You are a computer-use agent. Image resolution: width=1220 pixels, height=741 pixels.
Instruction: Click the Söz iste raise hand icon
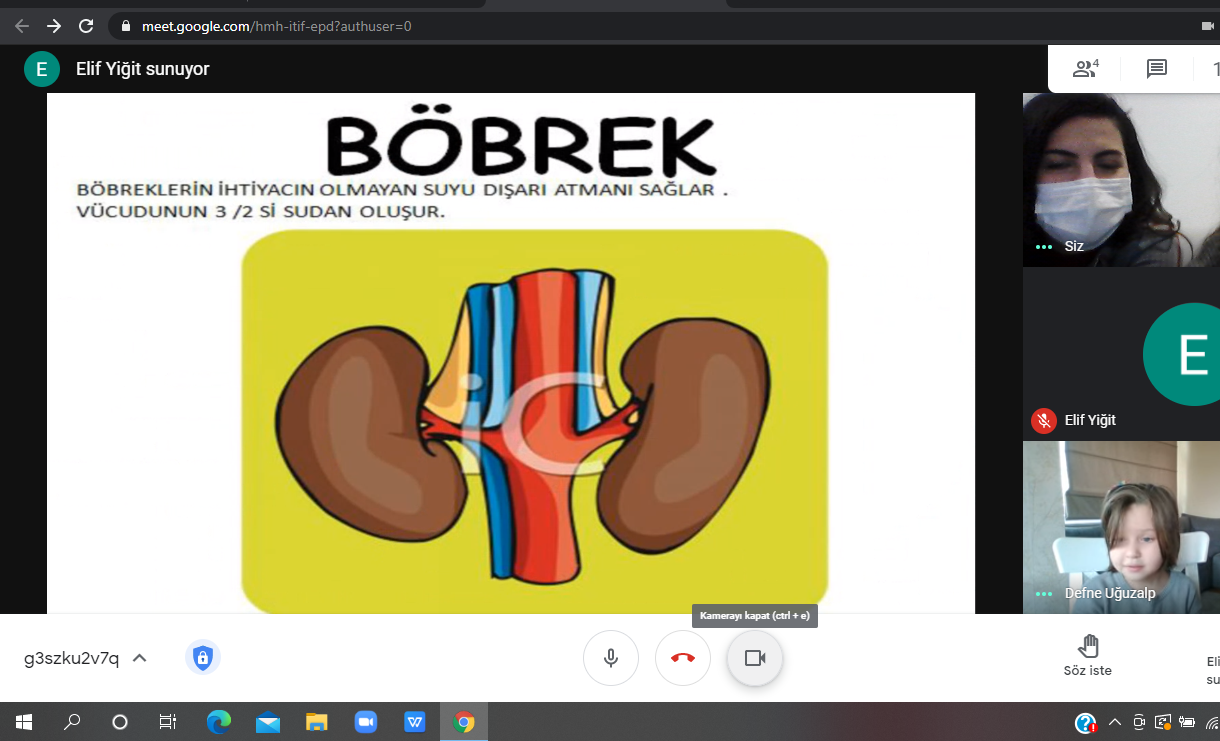coord(1088,646)
